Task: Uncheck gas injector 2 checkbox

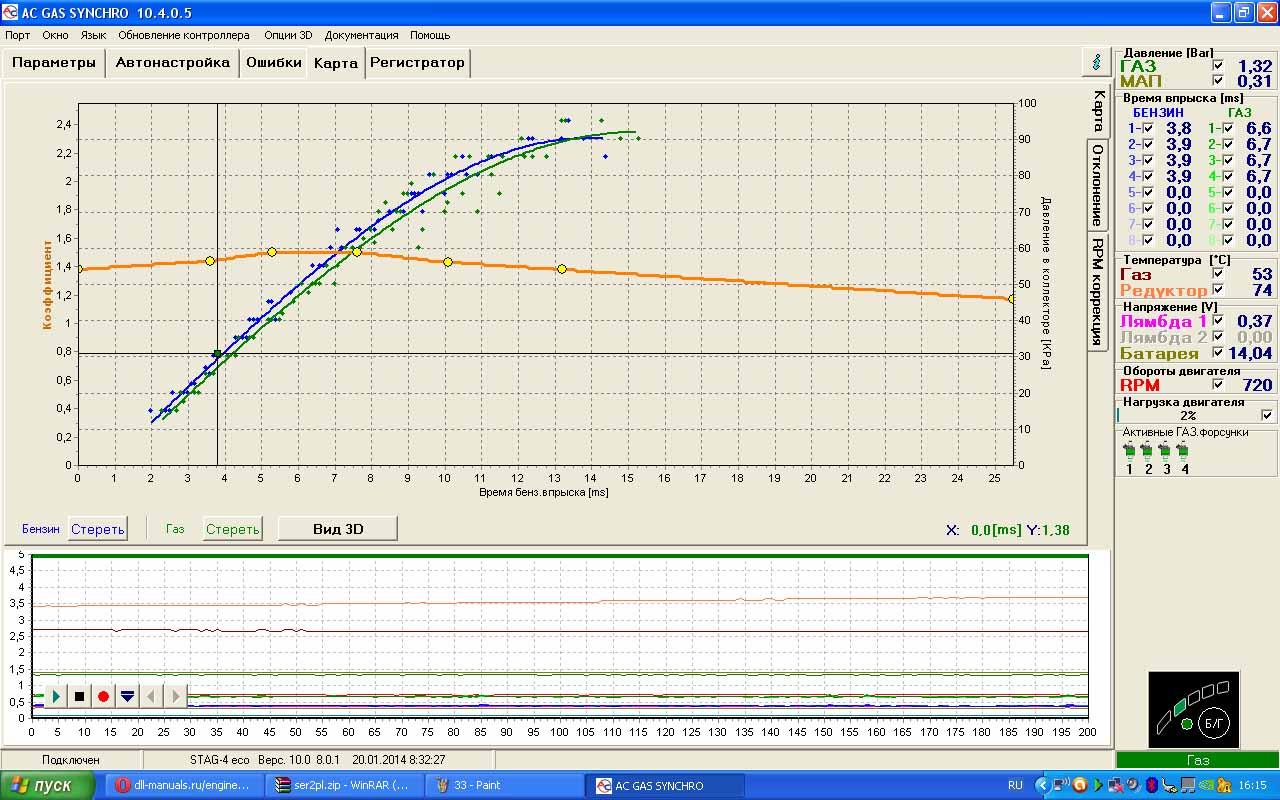Action: pos(1228,144)
